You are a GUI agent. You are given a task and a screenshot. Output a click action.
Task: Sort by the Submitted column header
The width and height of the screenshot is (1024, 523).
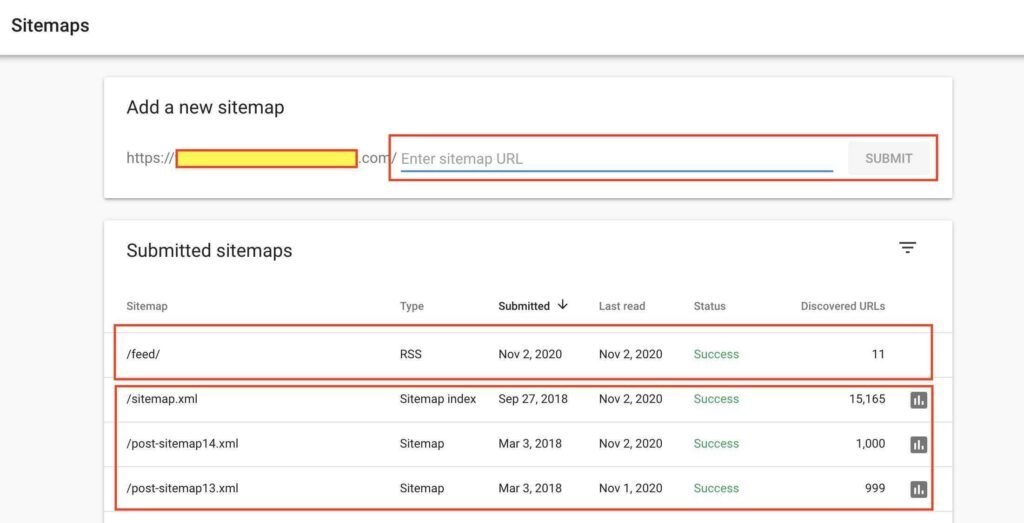(x=524, y=306)
